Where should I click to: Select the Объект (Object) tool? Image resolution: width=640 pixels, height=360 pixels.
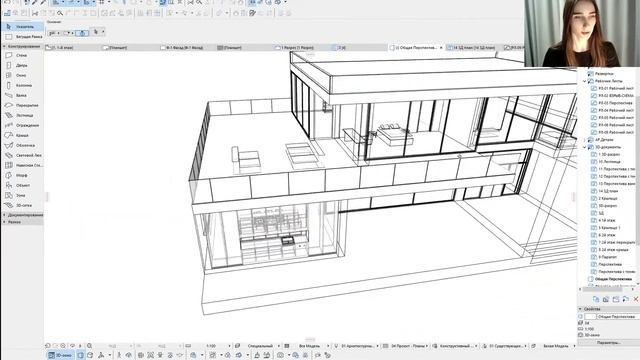22,185
